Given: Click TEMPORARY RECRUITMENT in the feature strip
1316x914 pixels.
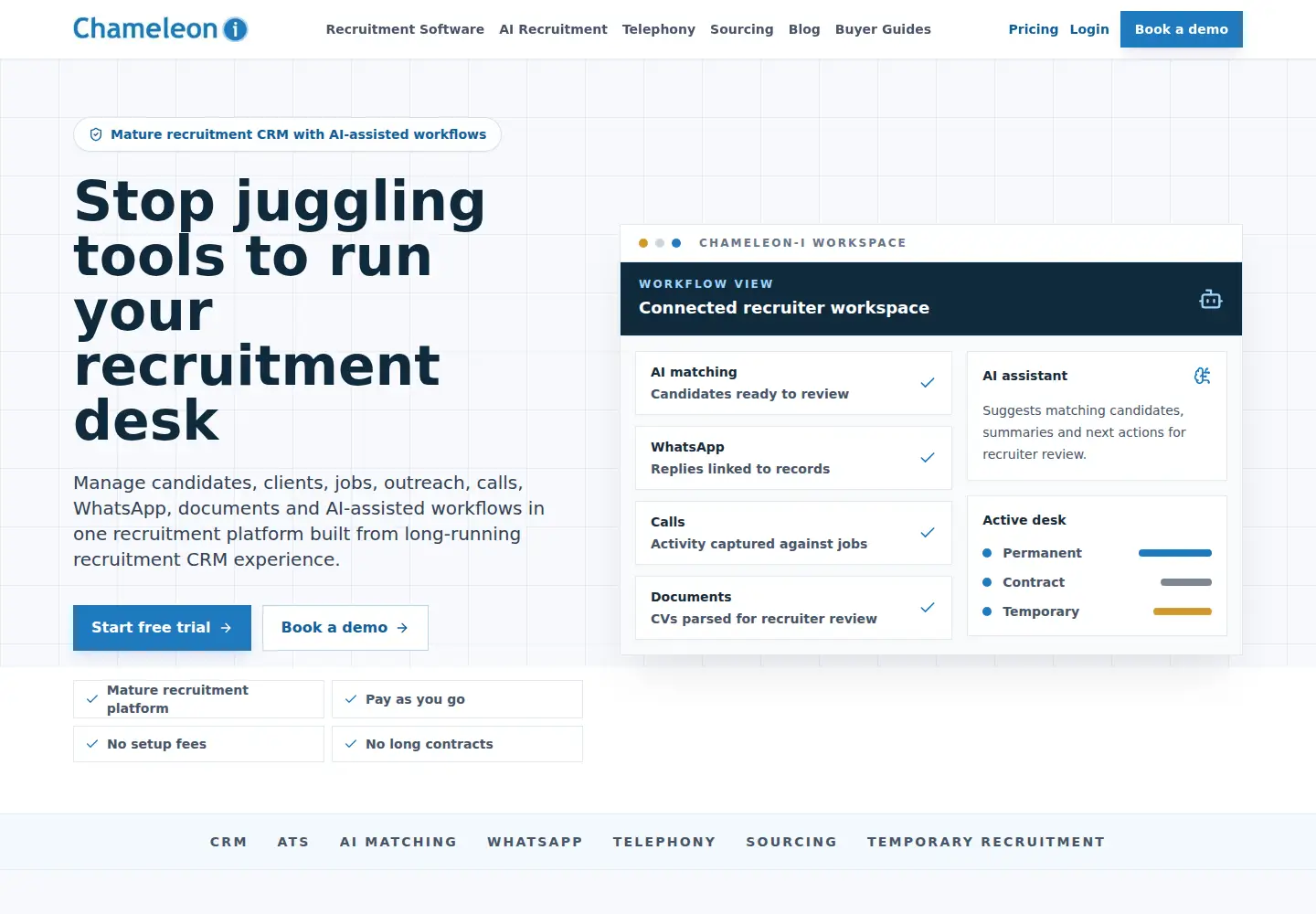Looking at the screenshot, I should (x=986, y=842).
